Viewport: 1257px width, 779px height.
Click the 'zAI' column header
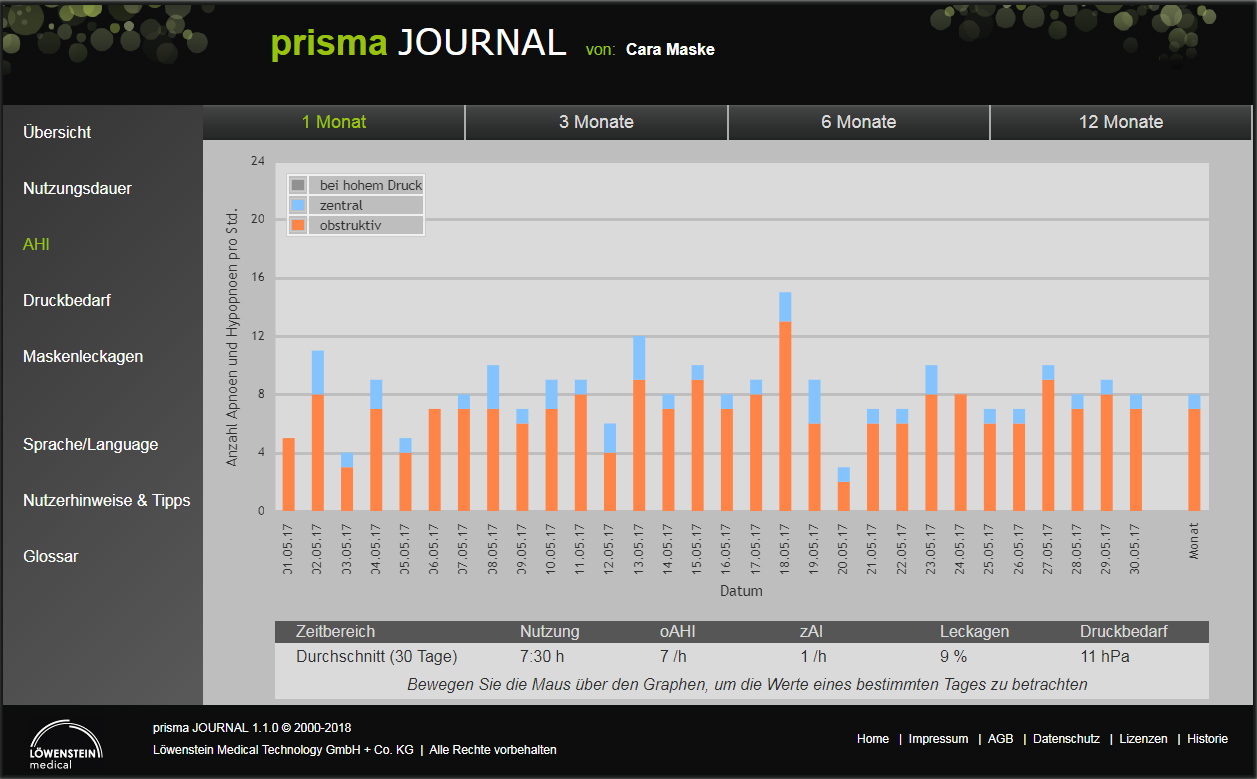pos(811,632)
